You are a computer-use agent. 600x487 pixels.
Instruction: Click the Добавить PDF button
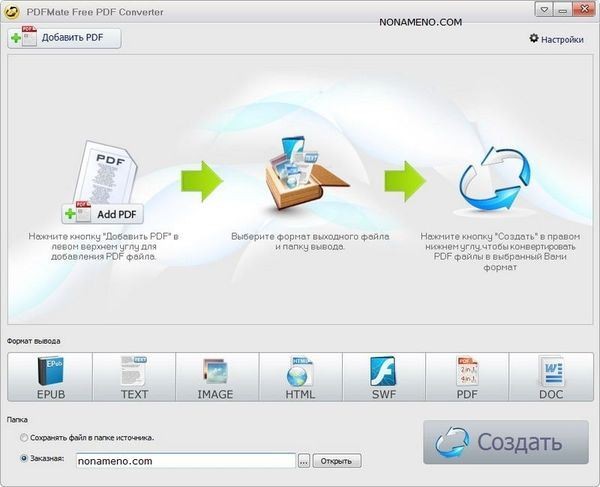point(65,38)
